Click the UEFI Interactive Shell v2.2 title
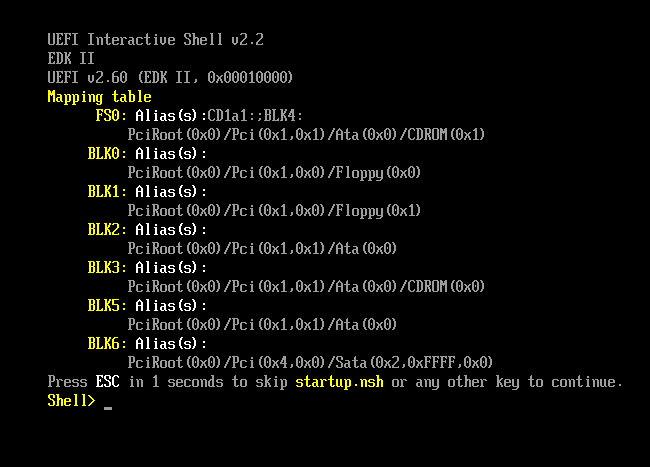Viewport: 650px width, 467px height. 155,40
